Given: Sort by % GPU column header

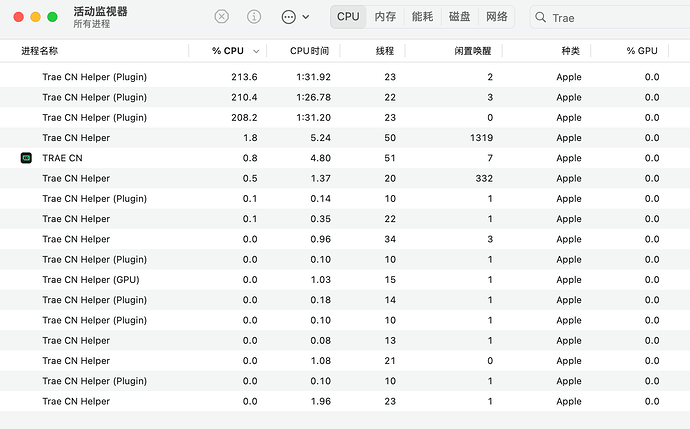Looking at the screenshot, I should pos(642,51).
